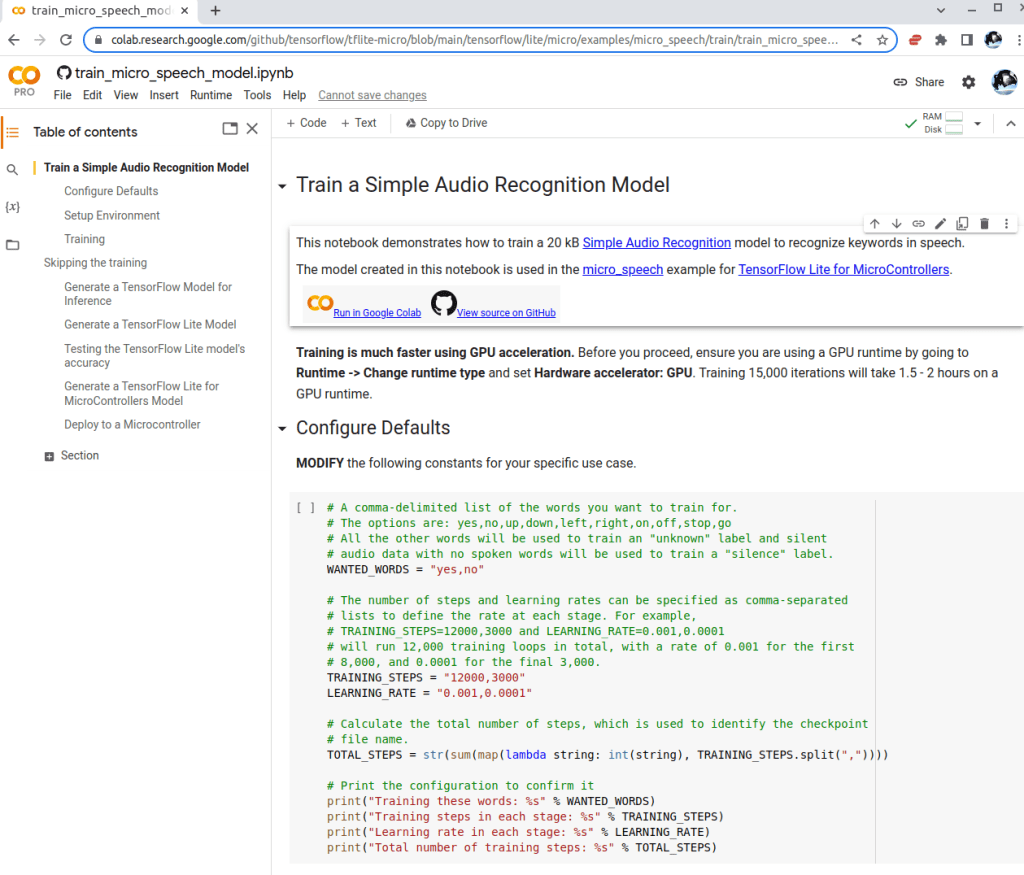Screen dimensions: 1024x875
Task: Collapse the 'Configure Defaults' section heading
Action: pos(282,429)
